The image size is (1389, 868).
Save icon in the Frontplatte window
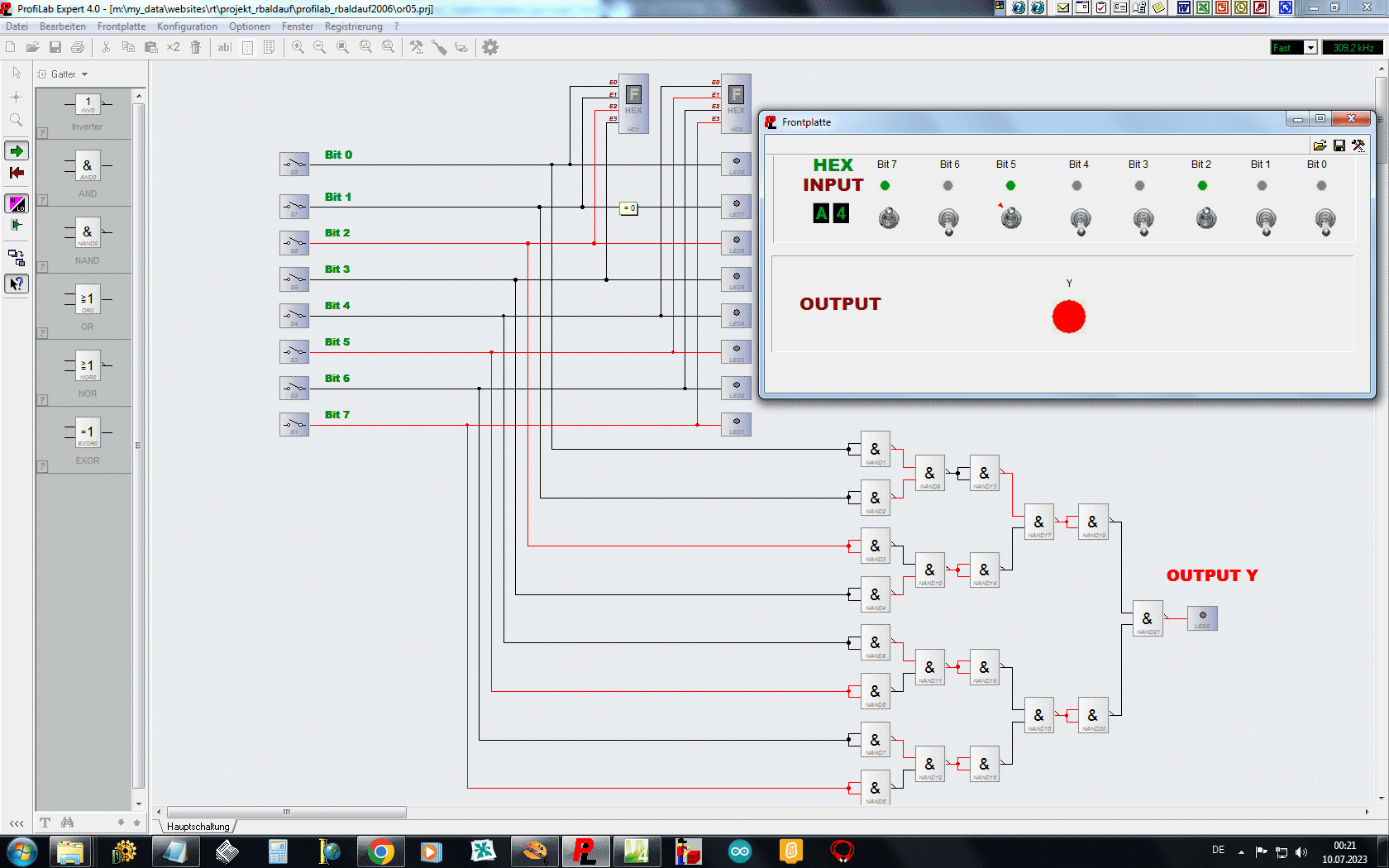(x=1339, y=145)
